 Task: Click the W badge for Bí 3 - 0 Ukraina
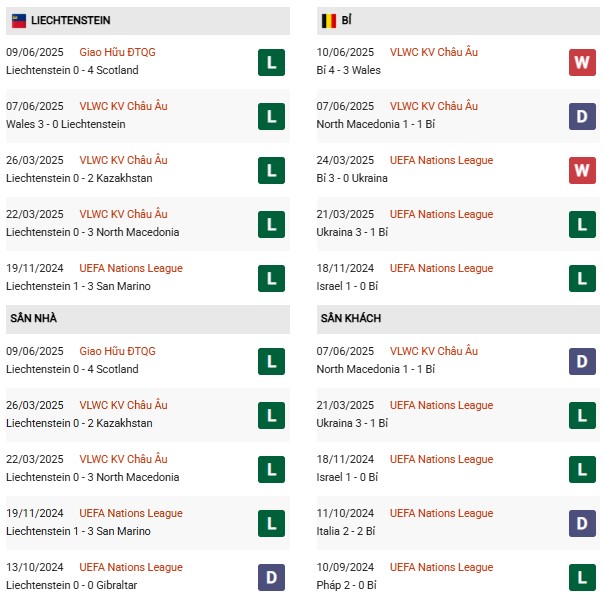point(582,170)
